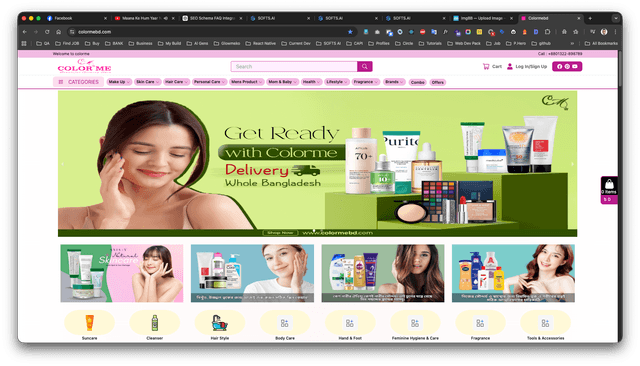Reload the page with the browser refresh icon
The width and height of the screenshot is (640, 366).
47,32
